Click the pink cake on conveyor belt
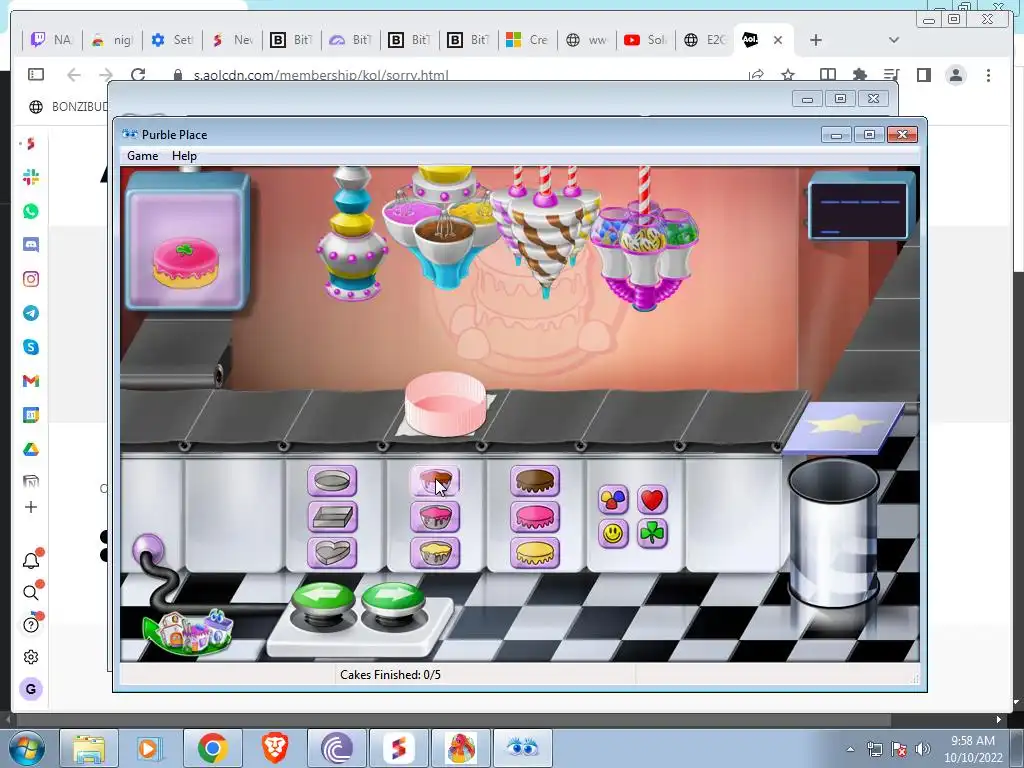The image size is (1024, 768). [445, 404]
